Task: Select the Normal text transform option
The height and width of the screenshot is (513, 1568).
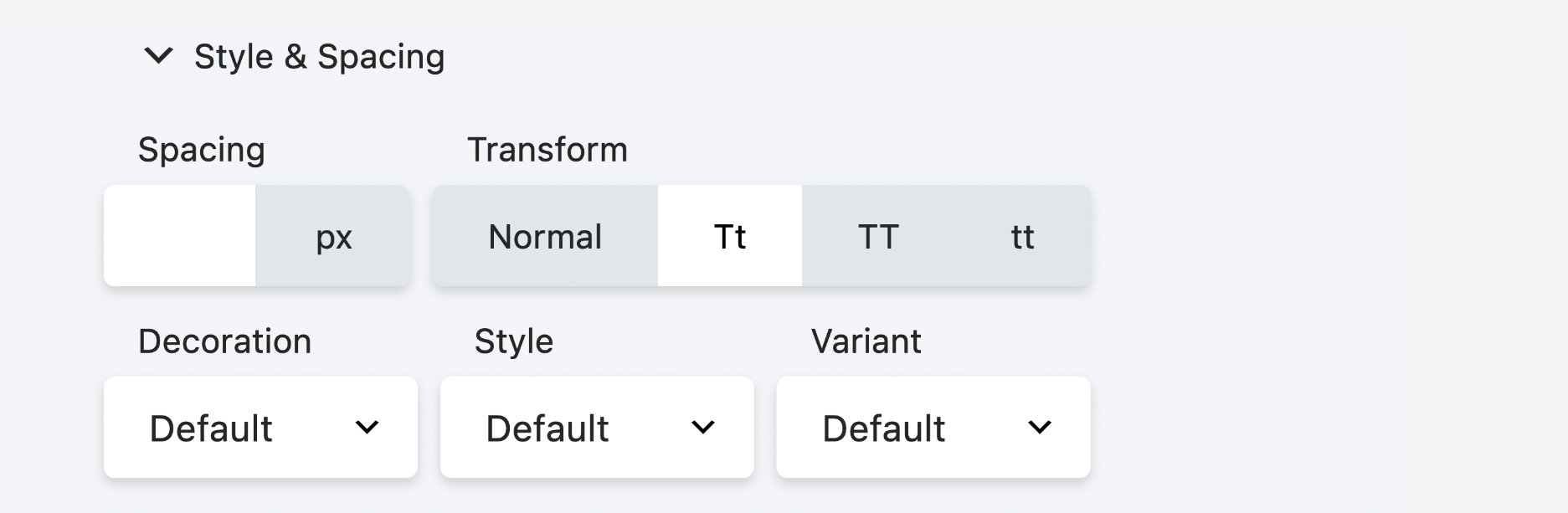Action: pos(544,237)
